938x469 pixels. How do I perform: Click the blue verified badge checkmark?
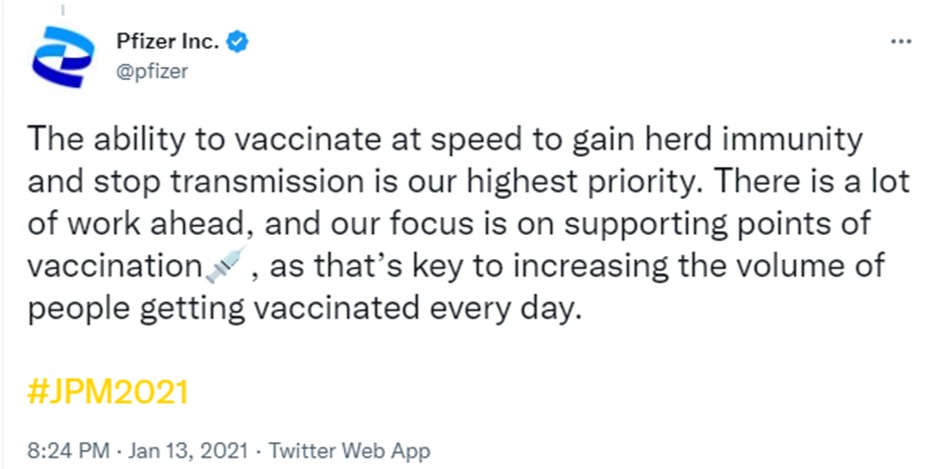point(239,42)
